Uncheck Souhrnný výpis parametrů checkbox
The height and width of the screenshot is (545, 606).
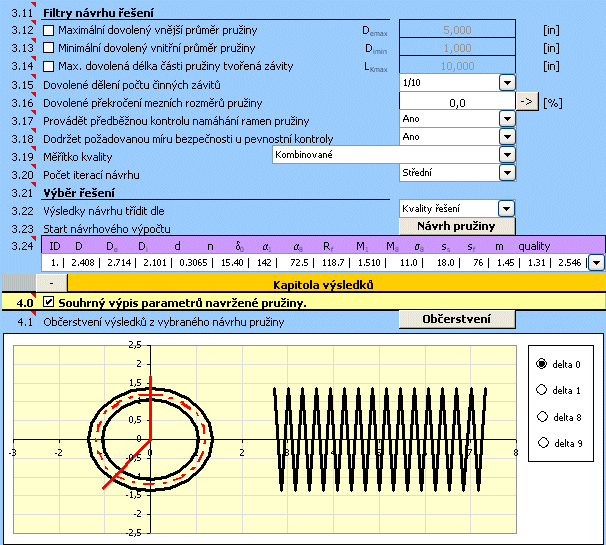pyautogui.click(x=49, y=302)
